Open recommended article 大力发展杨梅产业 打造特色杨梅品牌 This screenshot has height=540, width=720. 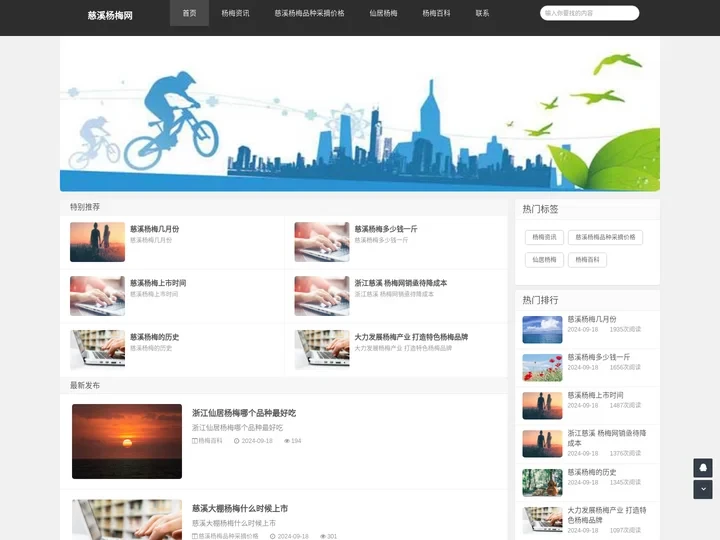coord(411,337)
